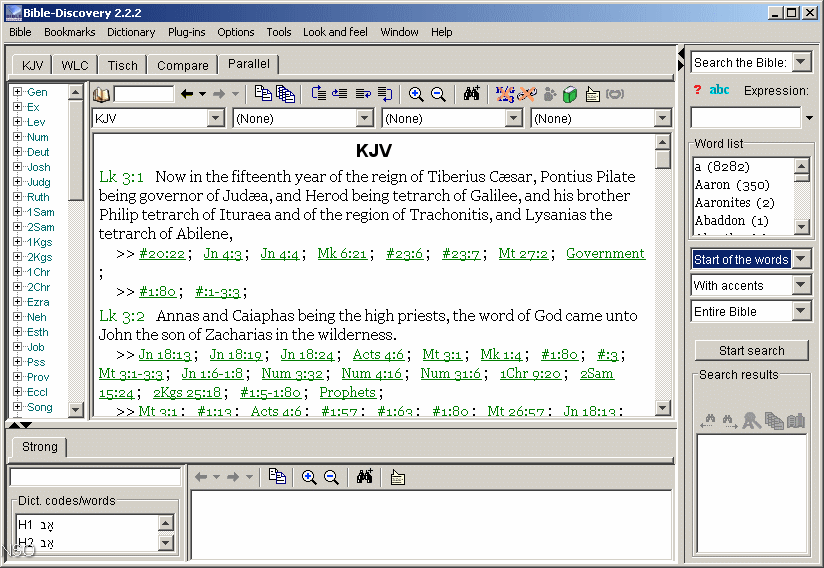This screenshot has height=568, width=824.
Task: Switch to the WLC tab
Action: (x=75, y=66)
